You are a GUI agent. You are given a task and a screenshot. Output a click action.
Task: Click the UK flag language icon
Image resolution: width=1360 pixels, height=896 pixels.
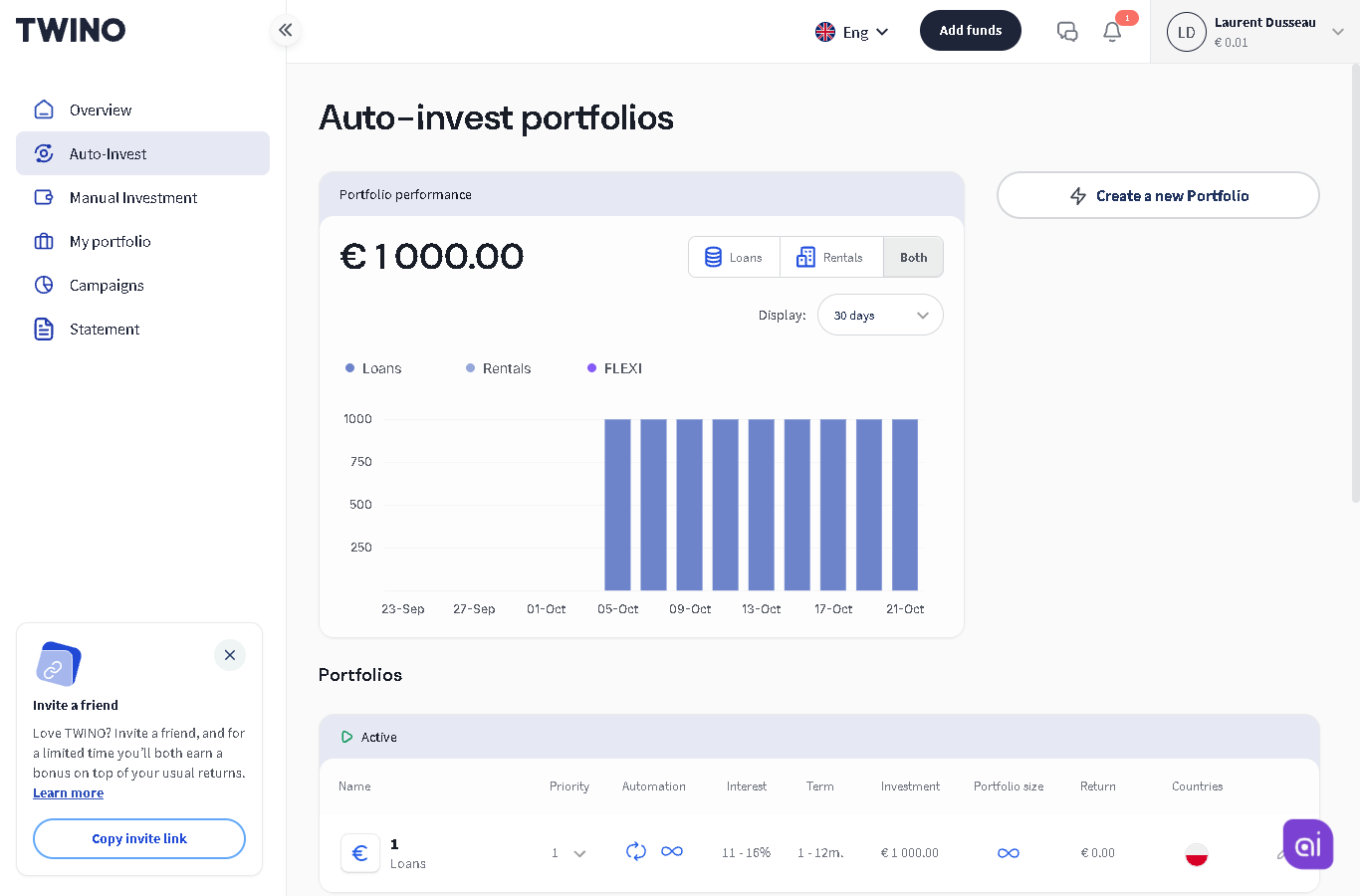[825, 32]
